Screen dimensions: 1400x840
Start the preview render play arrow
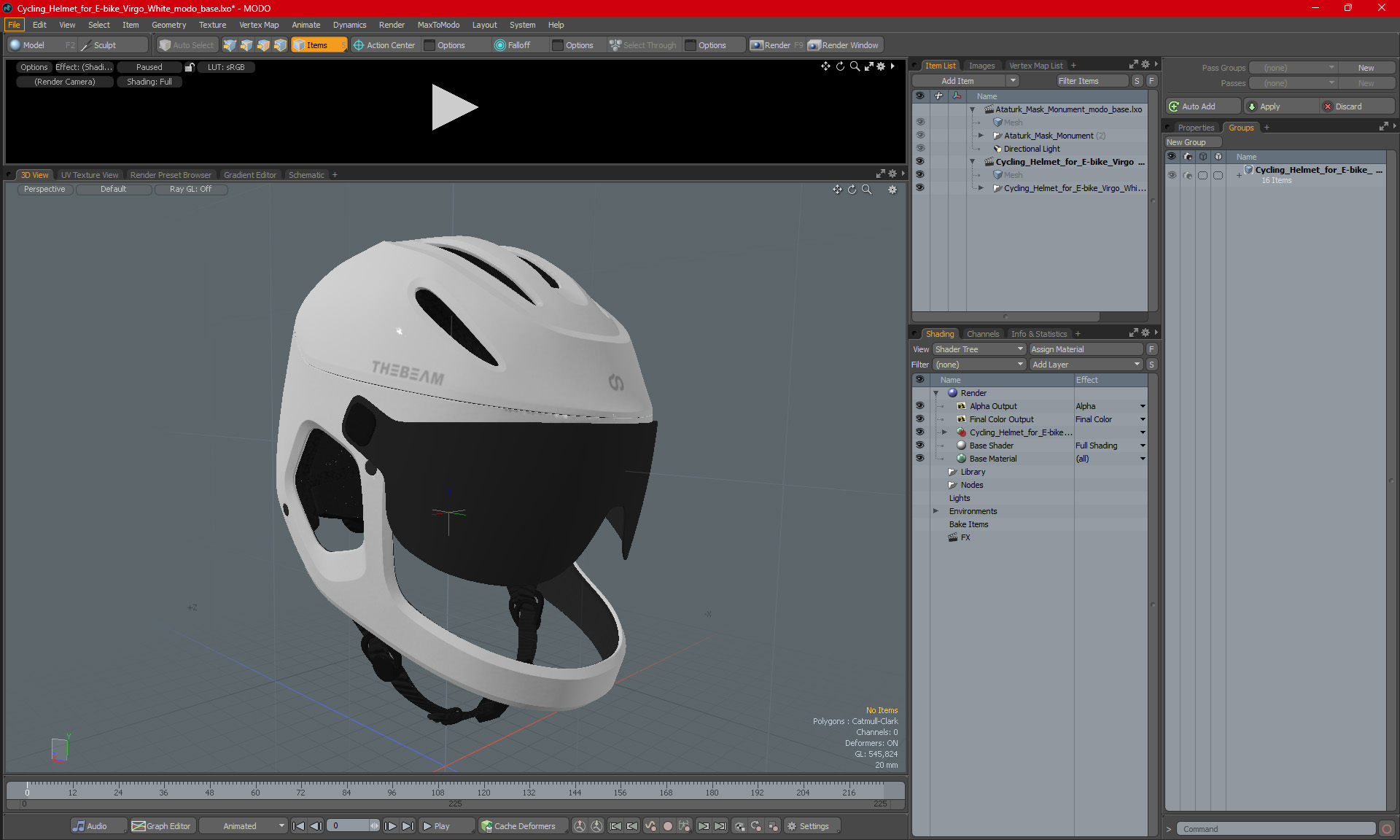coord(454,107)
